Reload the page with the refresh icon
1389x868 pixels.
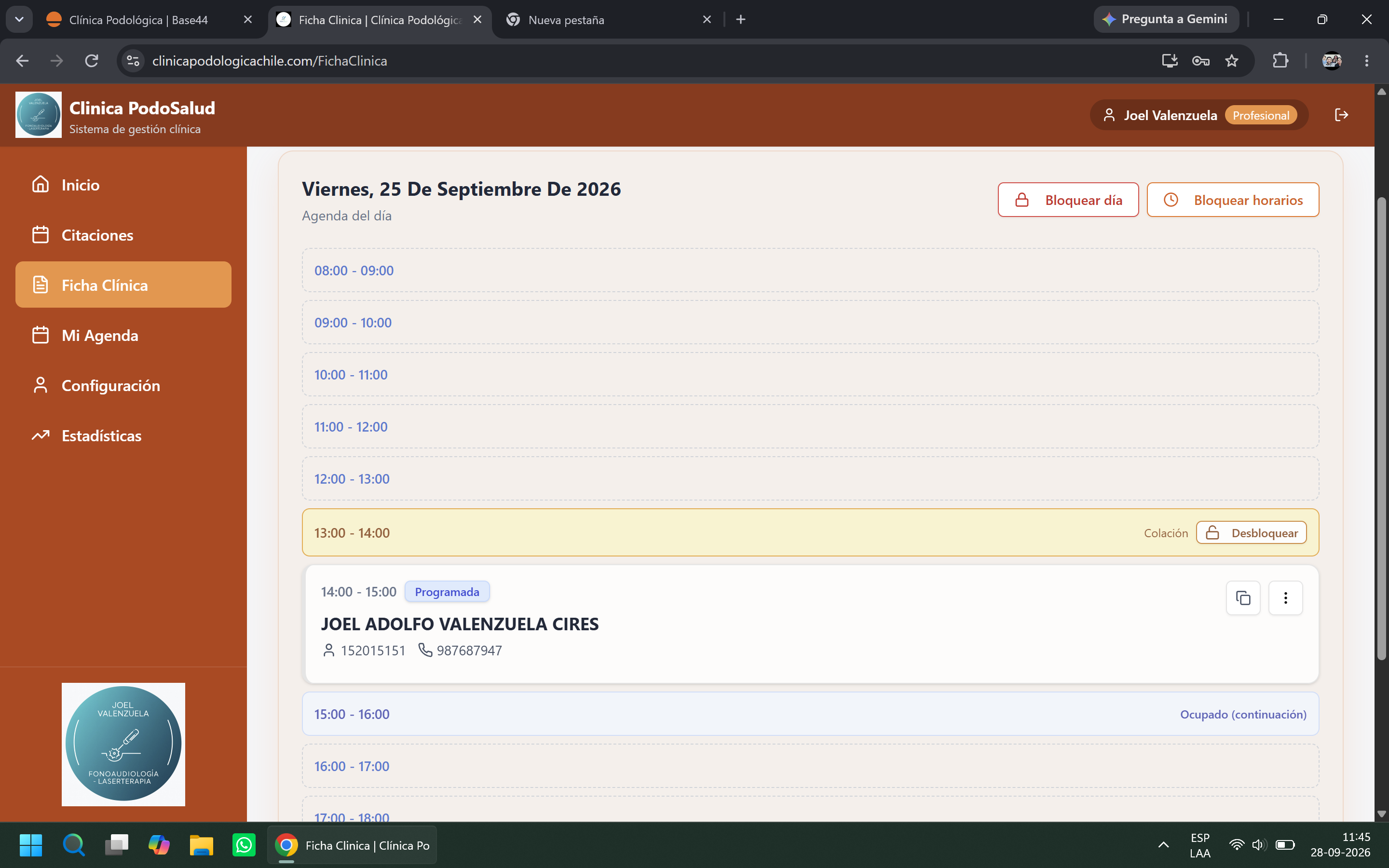point(92,61)
